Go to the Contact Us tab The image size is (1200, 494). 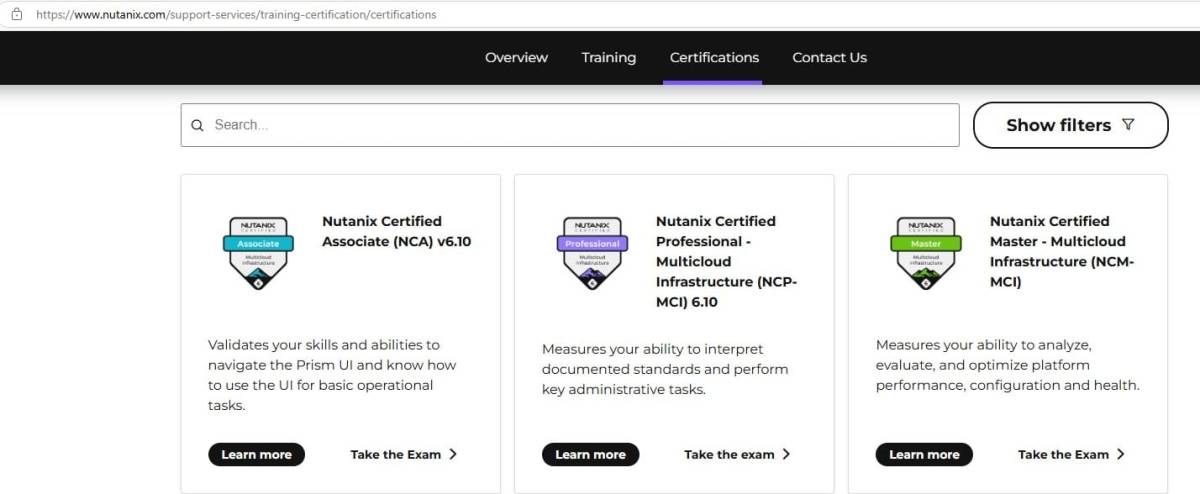(x=829, y=57)
